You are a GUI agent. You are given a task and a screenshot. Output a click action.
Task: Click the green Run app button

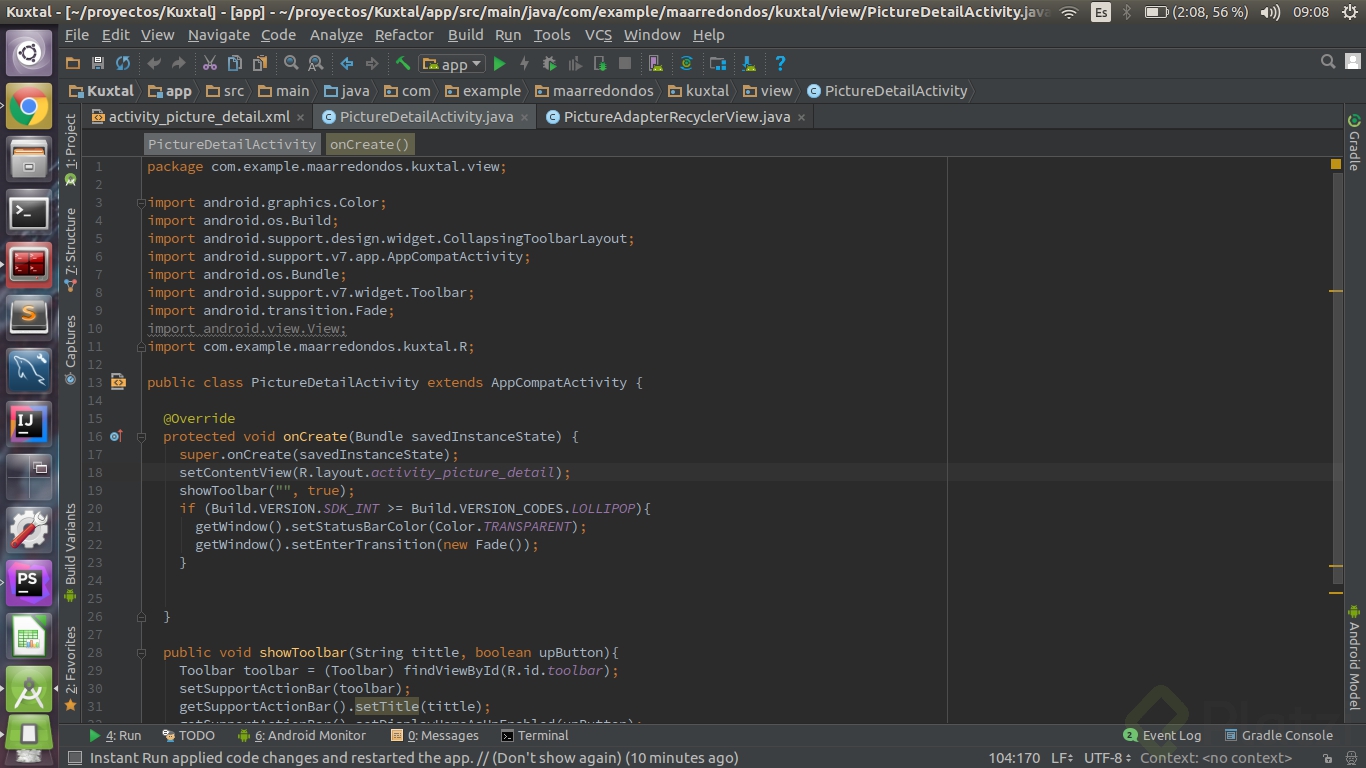click(500, 64)
